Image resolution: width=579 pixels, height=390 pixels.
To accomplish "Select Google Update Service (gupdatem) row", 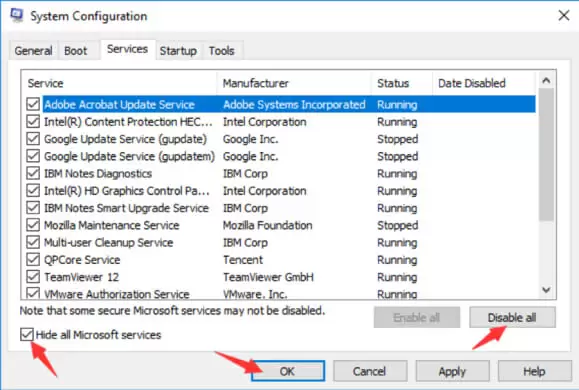I will (x=281, y=156).
